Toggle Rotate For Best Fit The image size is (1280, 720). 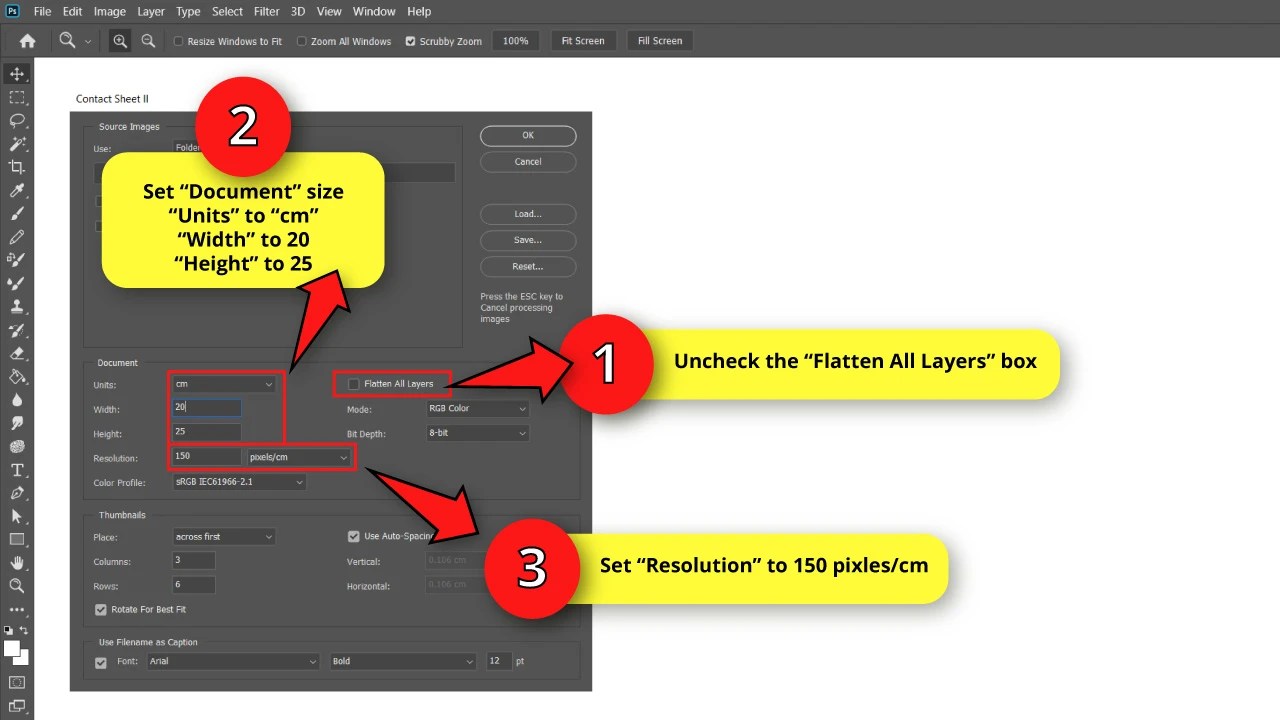pos(101,609)
